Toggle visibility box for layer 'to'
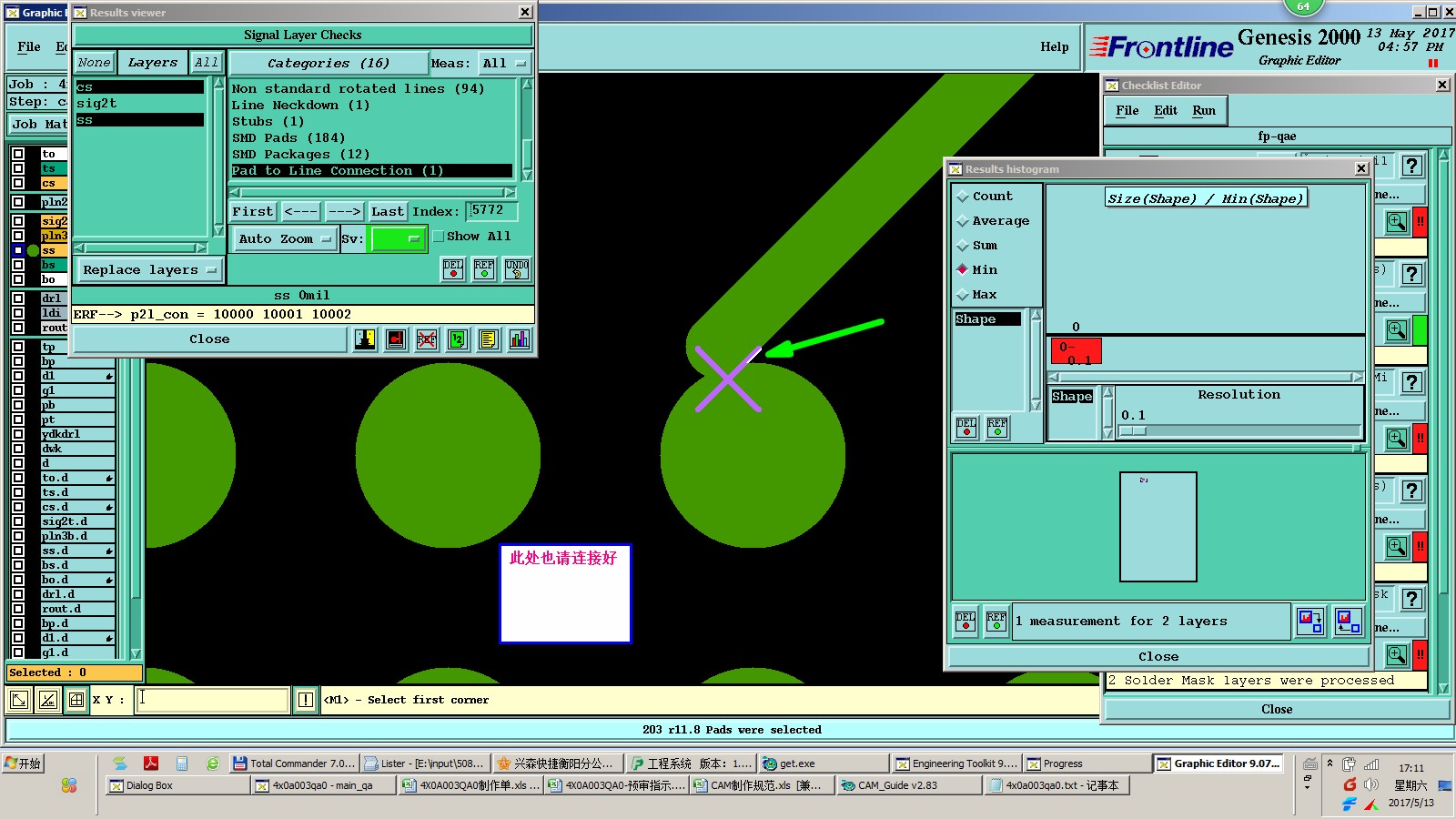The width and height of the screenshot is (1456, 819). (x=18, y=154)
